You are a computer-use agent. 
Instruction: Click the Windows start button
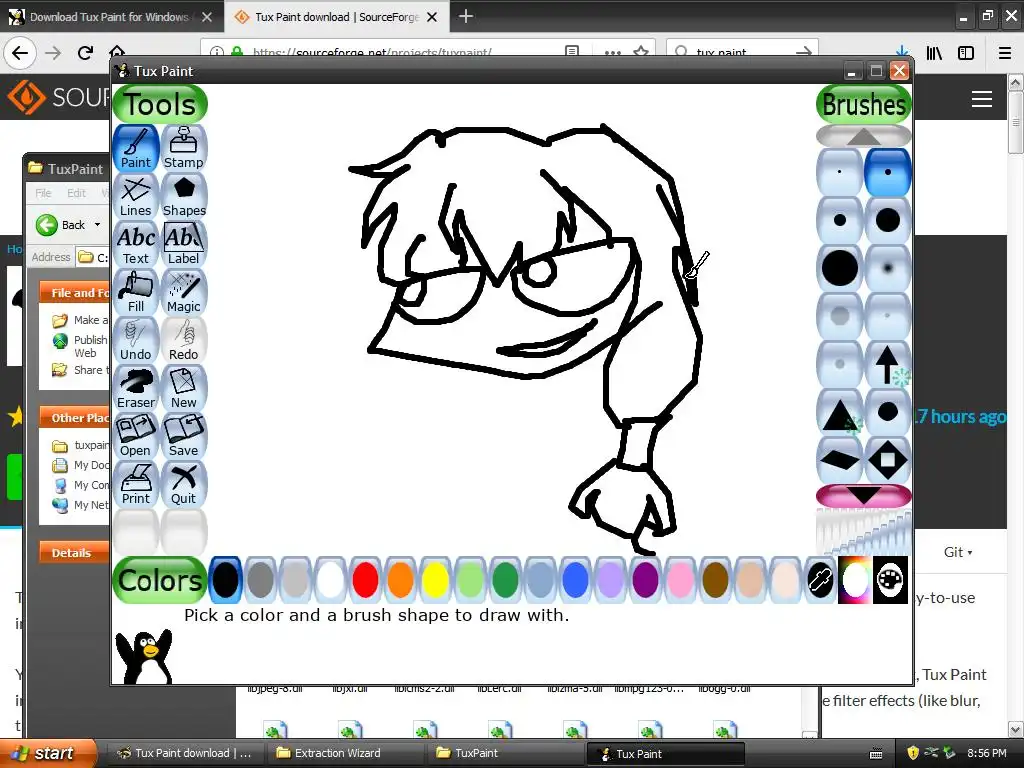coord(48,753)
